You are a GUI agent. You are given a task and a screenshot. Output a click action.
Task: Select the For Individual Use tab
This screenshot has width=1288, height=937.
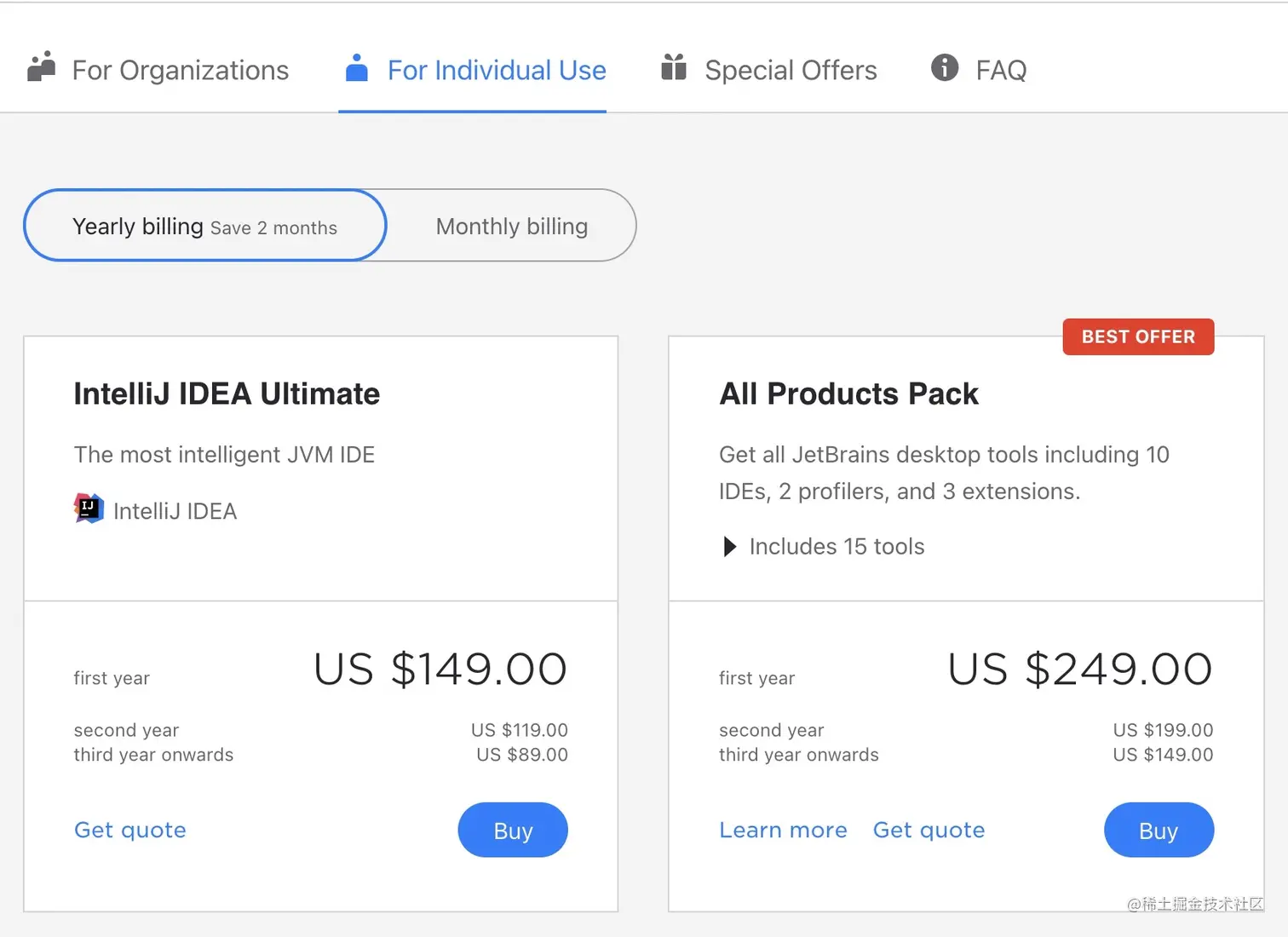coord(496,70)
